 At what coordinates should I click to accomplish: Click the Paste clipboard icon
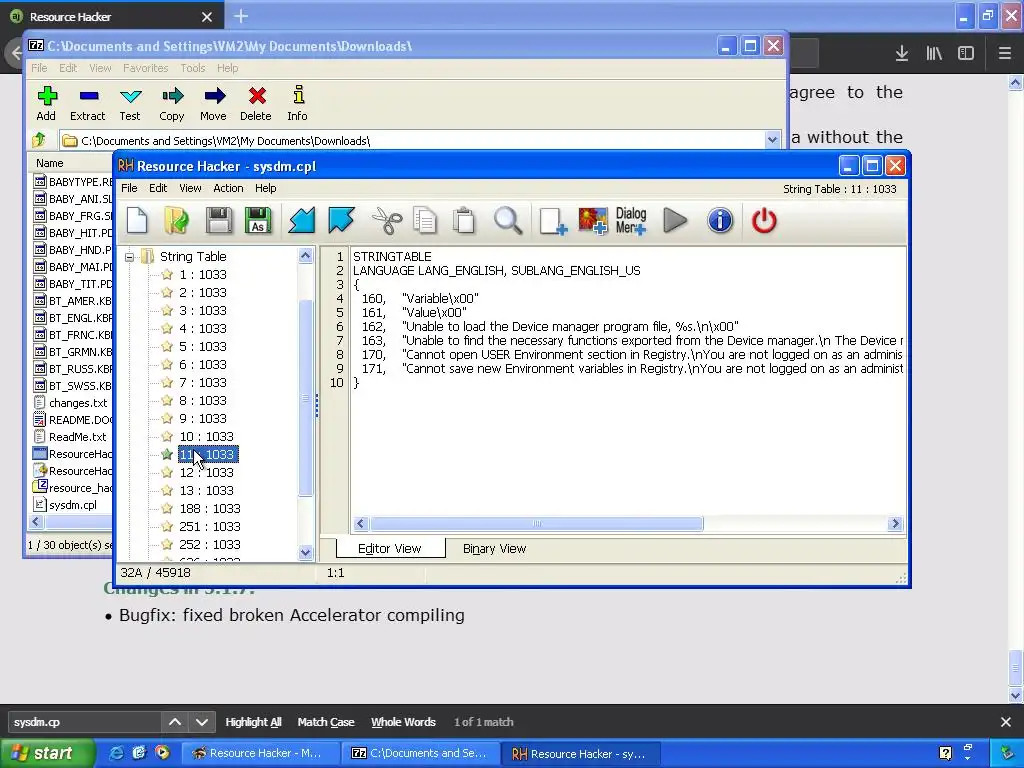click(x=464, y=220)
